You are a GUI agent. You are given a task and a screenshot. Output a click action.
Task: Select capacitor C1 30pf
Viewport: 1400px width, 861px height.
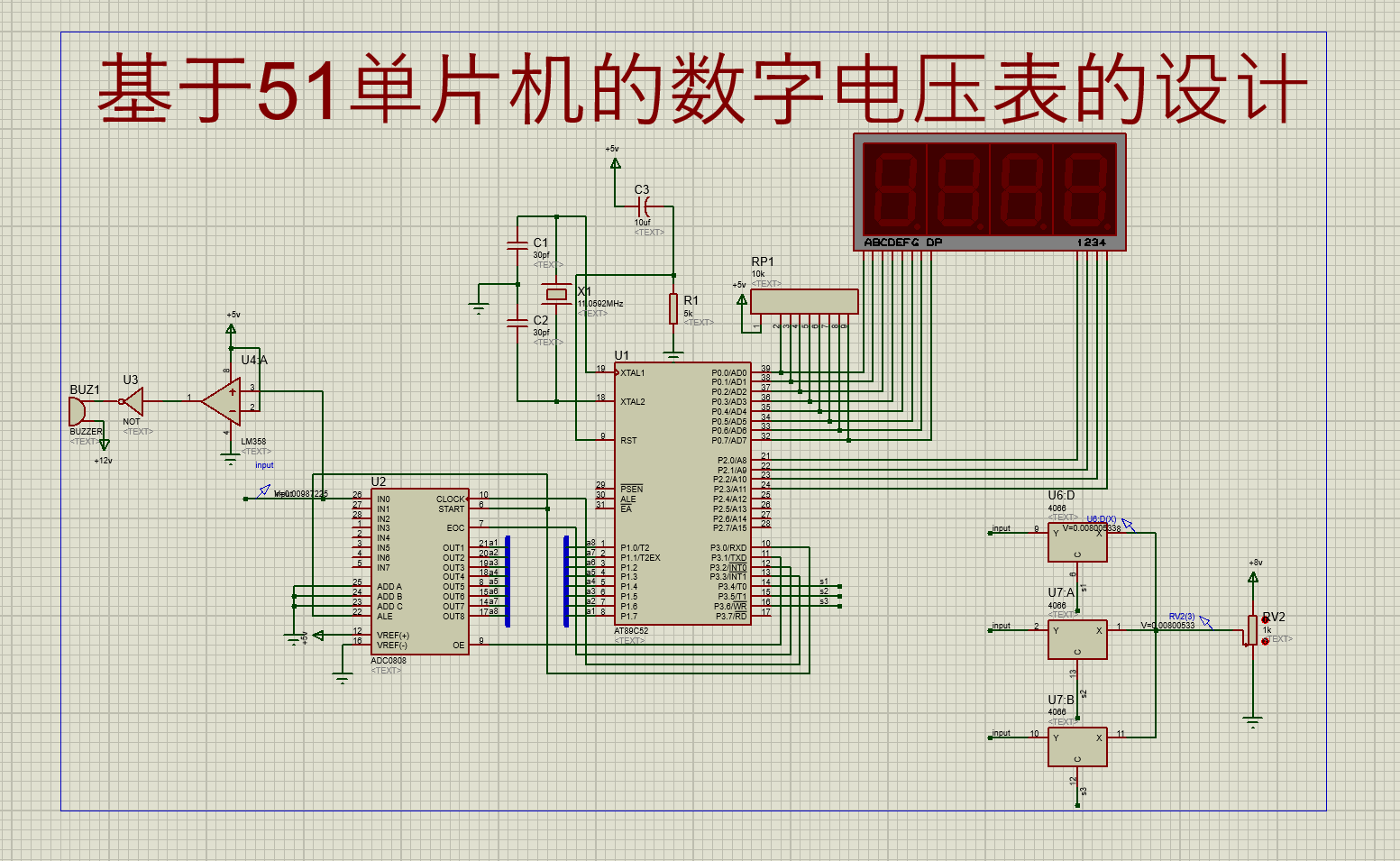click(x=517, y=243)
